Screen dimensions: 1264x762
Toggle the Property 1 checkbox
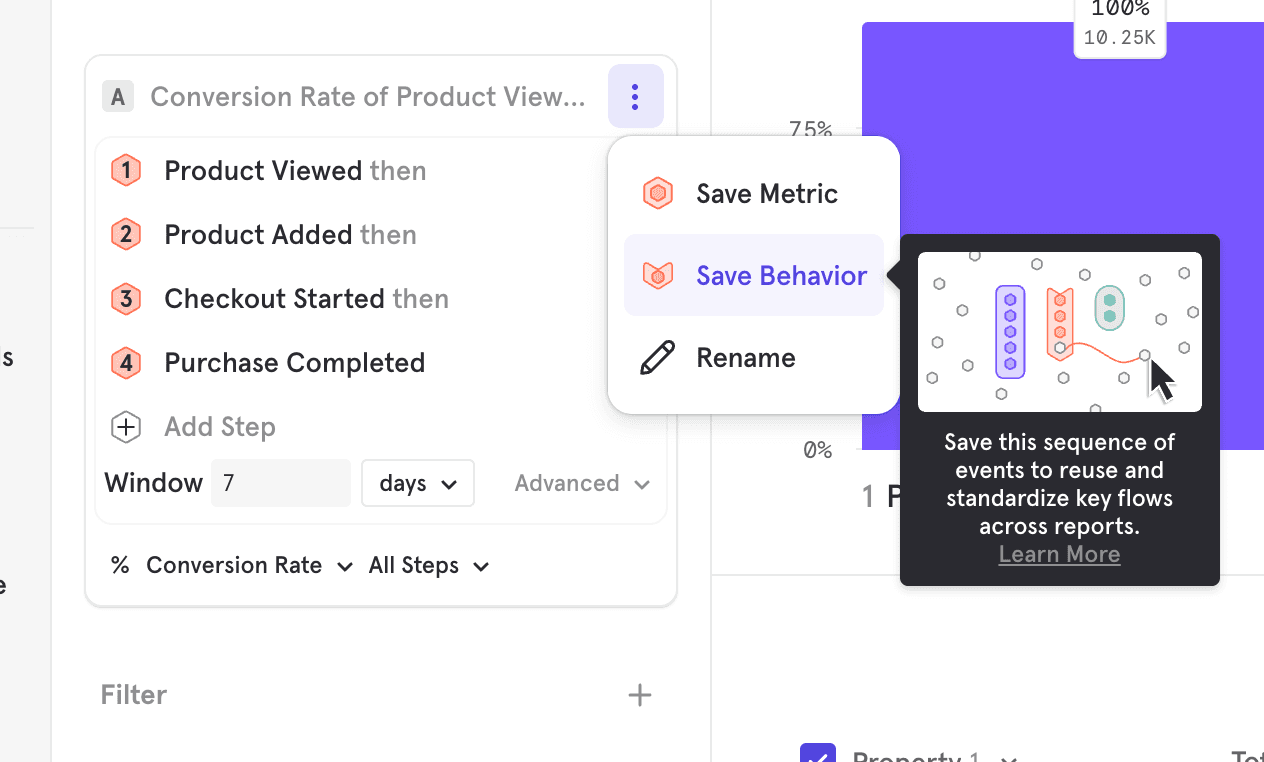(819, 757)
